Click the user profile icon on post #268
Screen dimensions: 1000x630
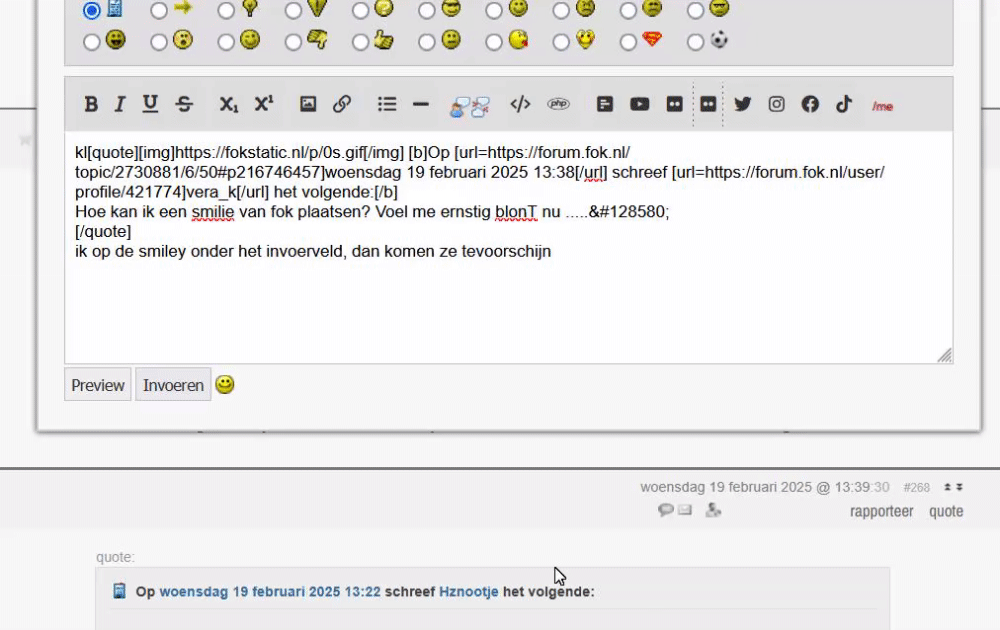click(x=713, y=510)
